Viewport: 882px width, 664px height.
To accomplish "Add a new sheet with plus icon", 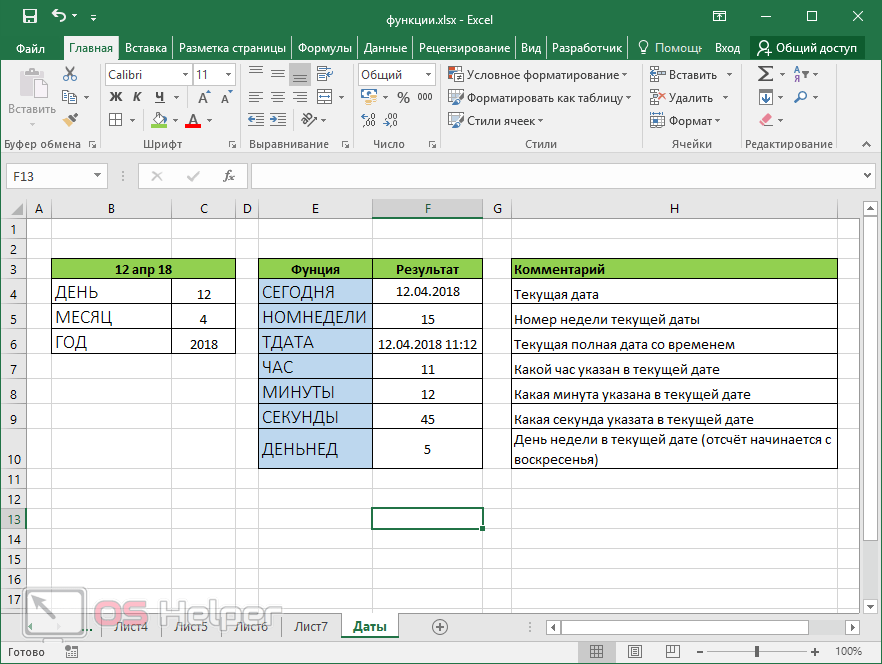I will tap(439, 627).
